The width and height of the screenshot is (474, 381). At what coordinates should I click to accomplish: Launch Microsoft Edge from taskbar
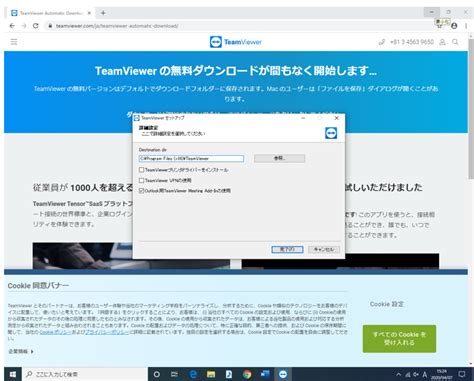click(x=193, y=374)
